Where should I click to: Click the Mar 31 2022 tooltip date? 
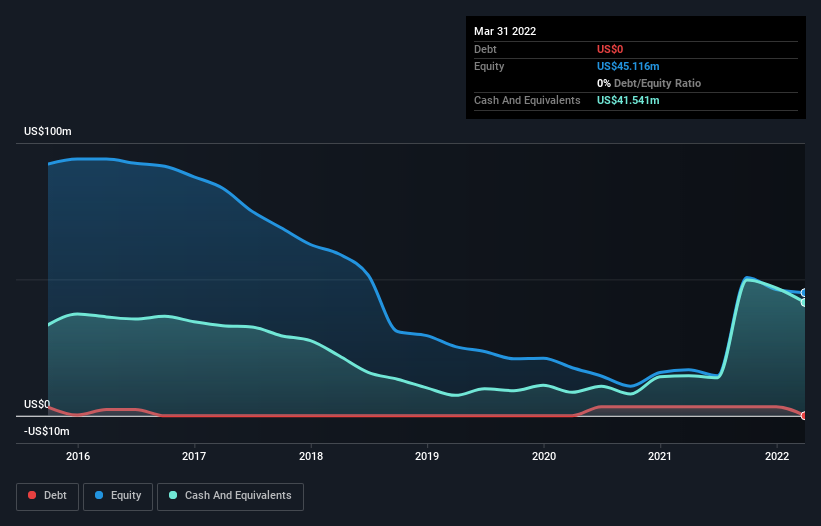[x=505, y=31]
